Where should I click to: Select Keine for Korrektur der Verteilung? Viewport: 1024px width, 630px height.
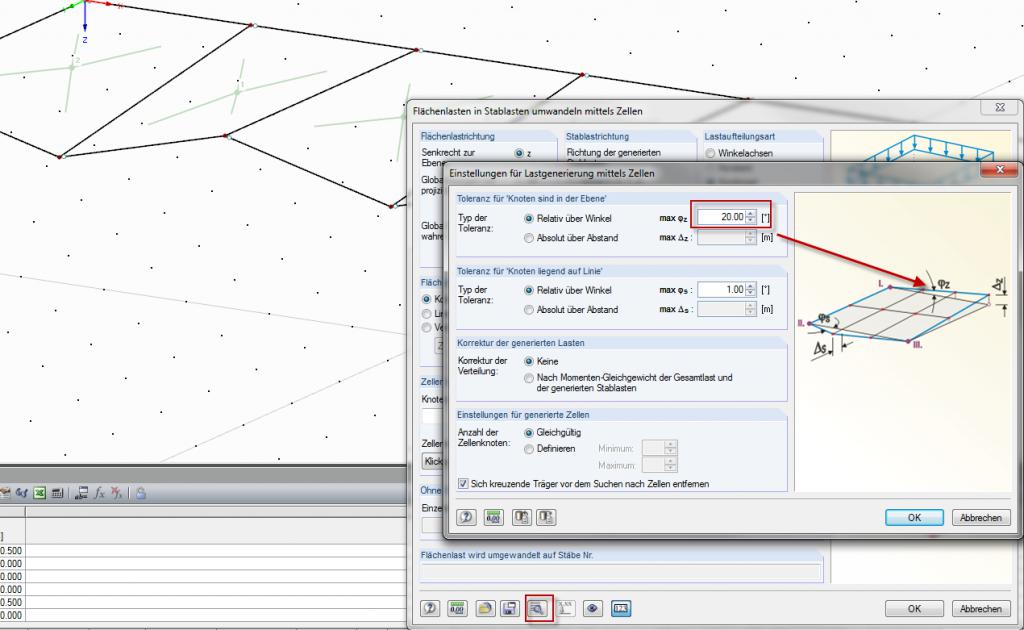click(x=529, y=361)
